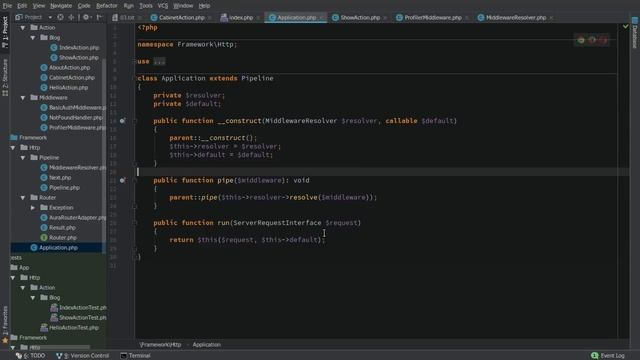Viewport: 640px width, 360px height.
Task: Expand the folded use statements
Action: click(x=160, y=62)
